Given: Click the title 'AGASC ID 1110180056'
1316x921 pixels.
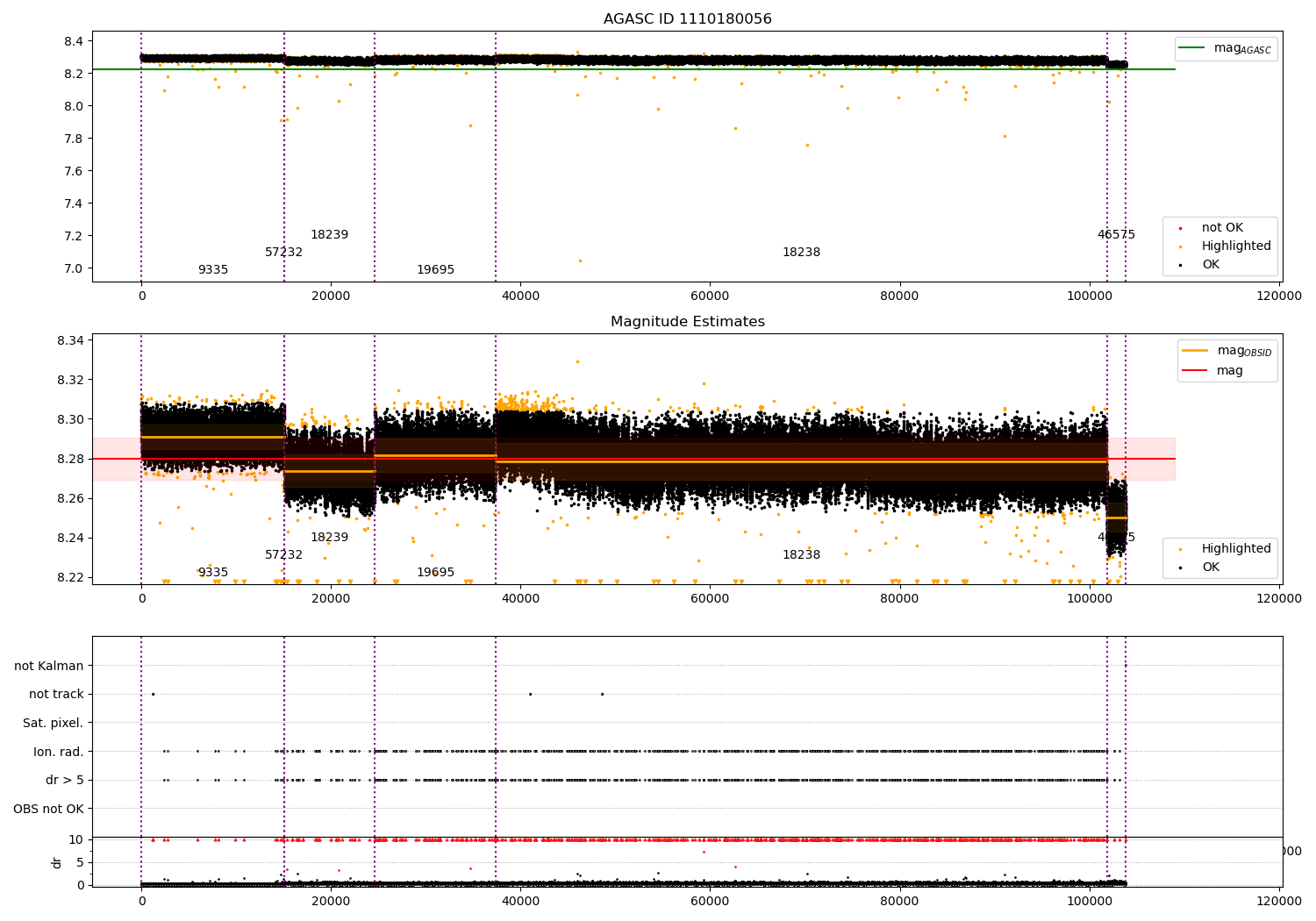Looking at the screenshot, I should 687,19.
